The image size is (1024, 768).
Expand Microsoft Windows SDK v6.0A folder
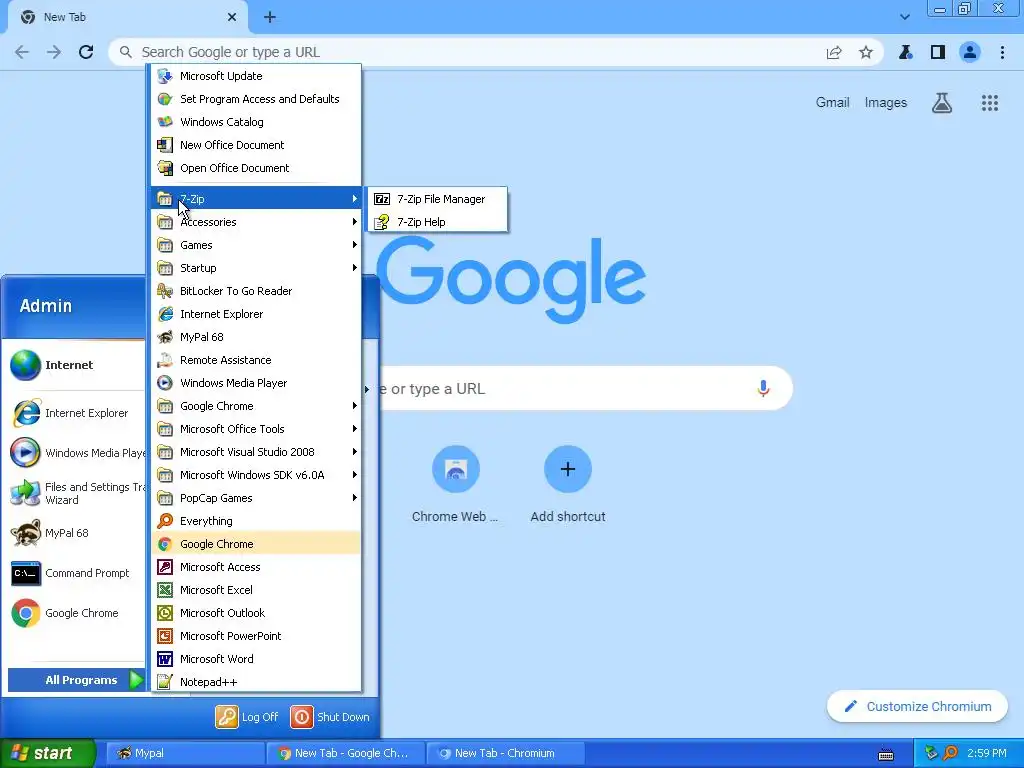point(256,475)
